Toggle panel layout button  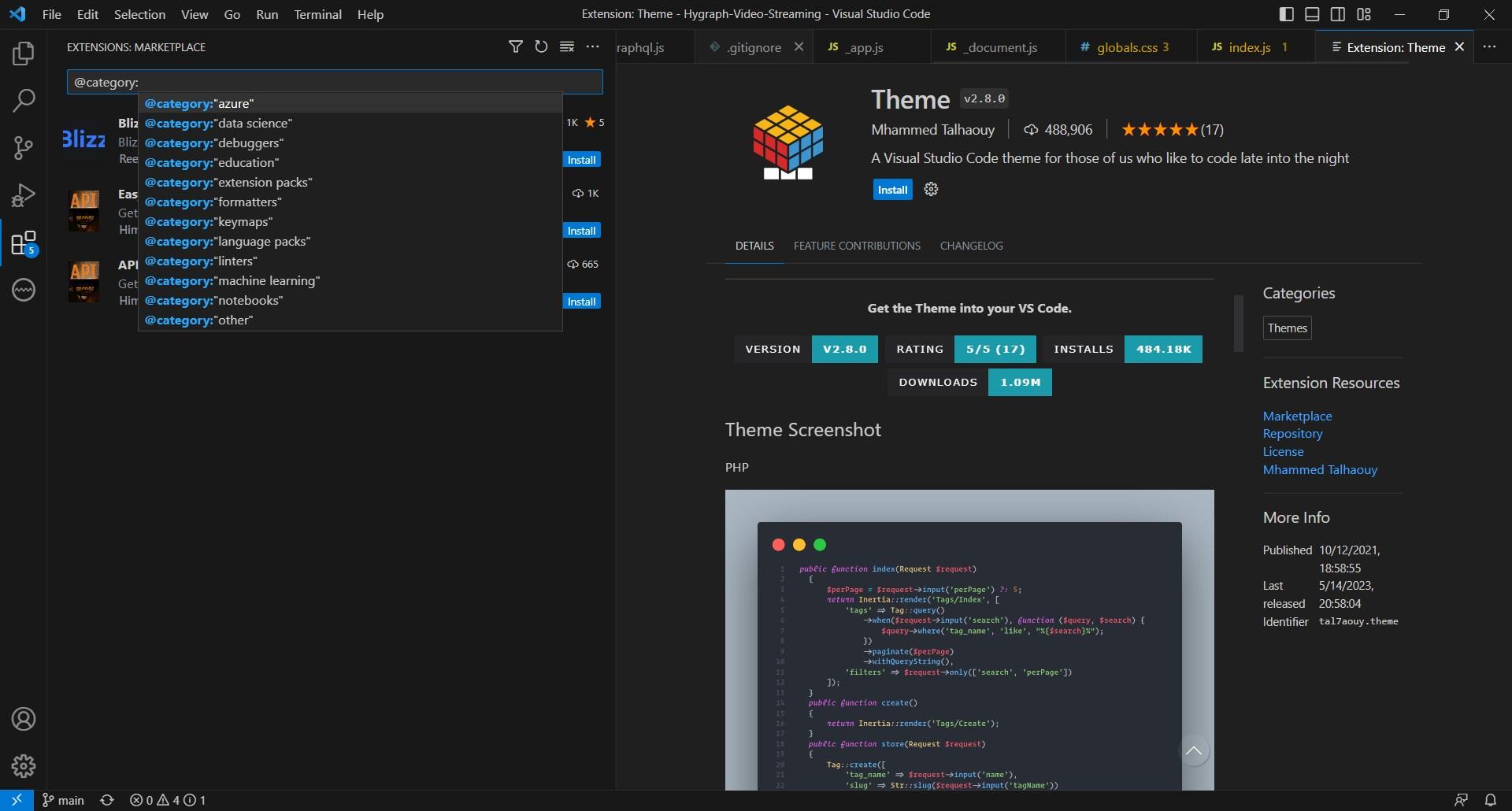pyautogui.click(x=1312, y=14)
